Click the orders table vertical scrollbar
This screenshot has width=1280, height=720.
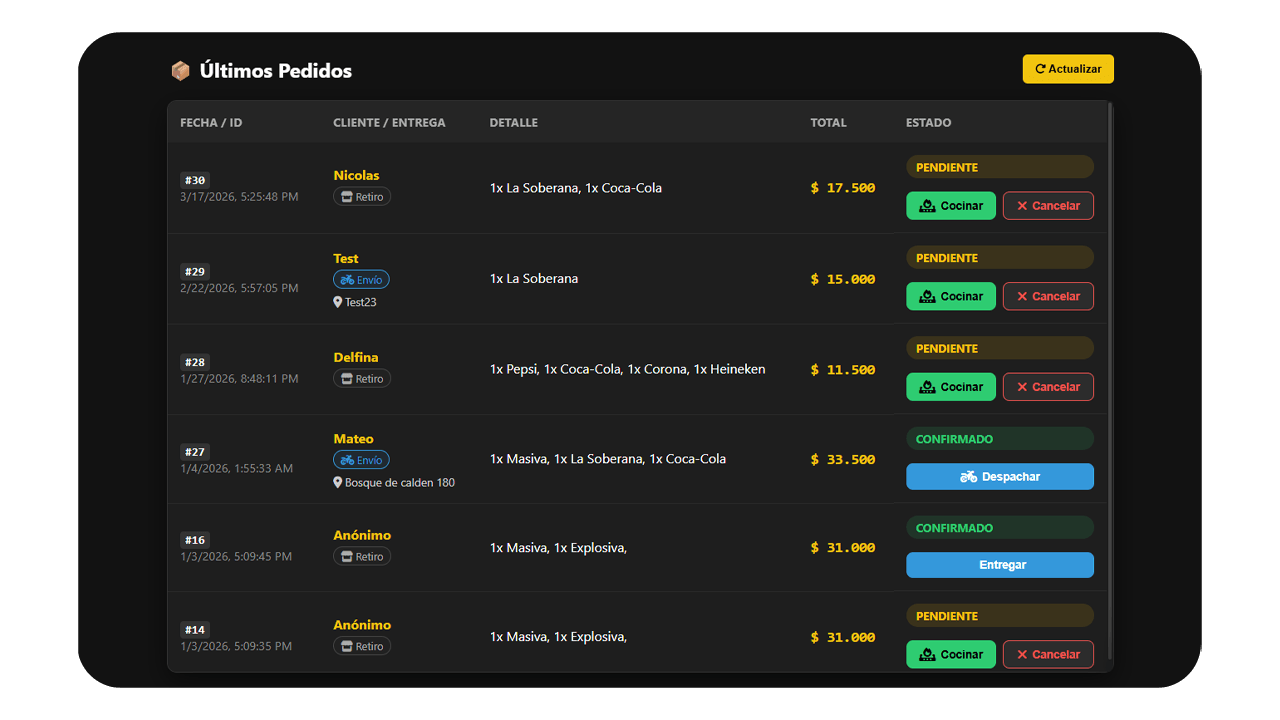tap(1110, 380)
